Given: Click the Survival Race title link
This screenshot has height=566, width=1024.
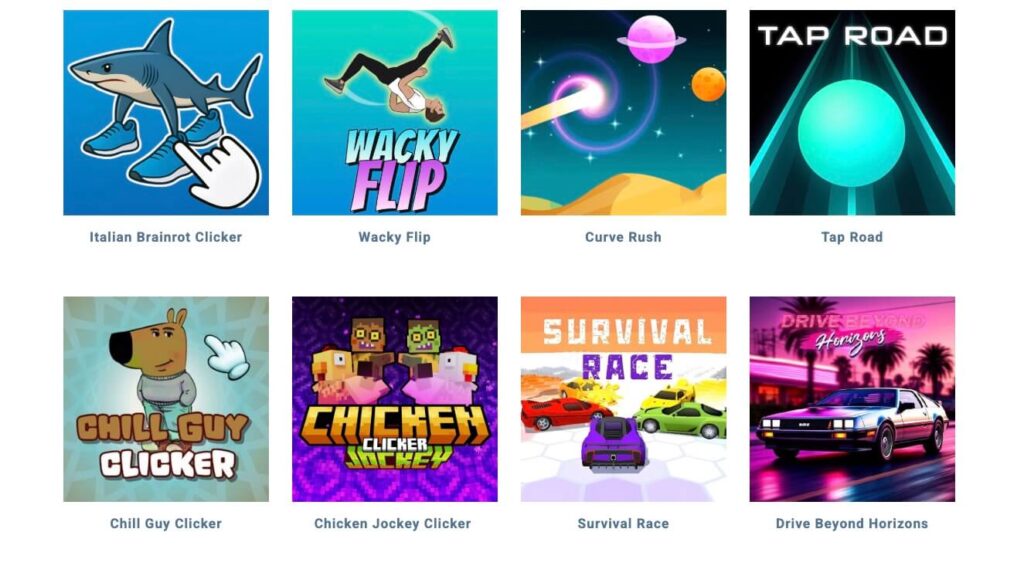Looking at the screenshot, I should (x=623, y=524).
